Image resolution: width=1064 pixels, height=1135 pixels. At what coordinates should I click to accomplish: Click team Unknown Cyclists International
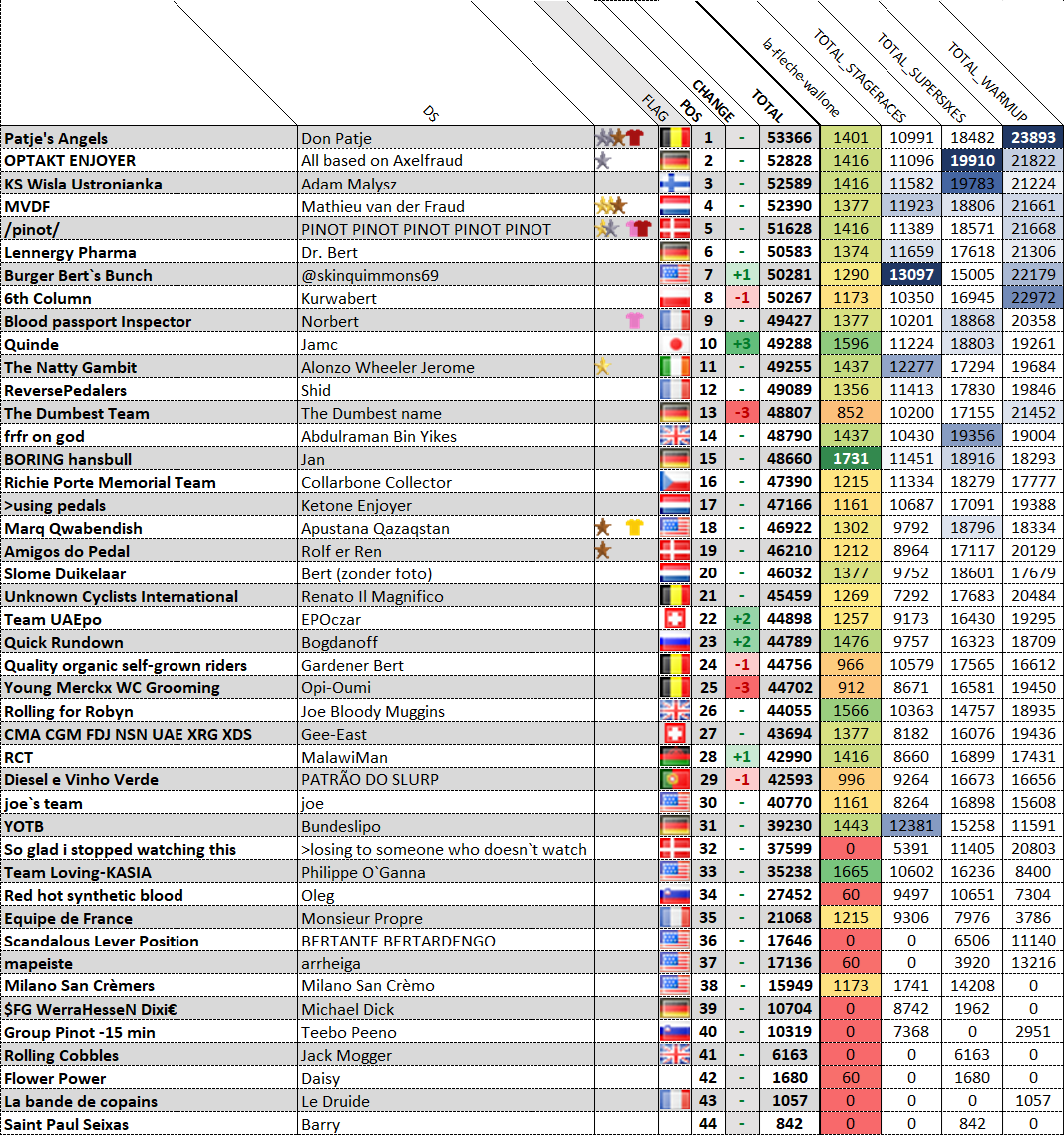pyautogui.click(x=121, y=596)
